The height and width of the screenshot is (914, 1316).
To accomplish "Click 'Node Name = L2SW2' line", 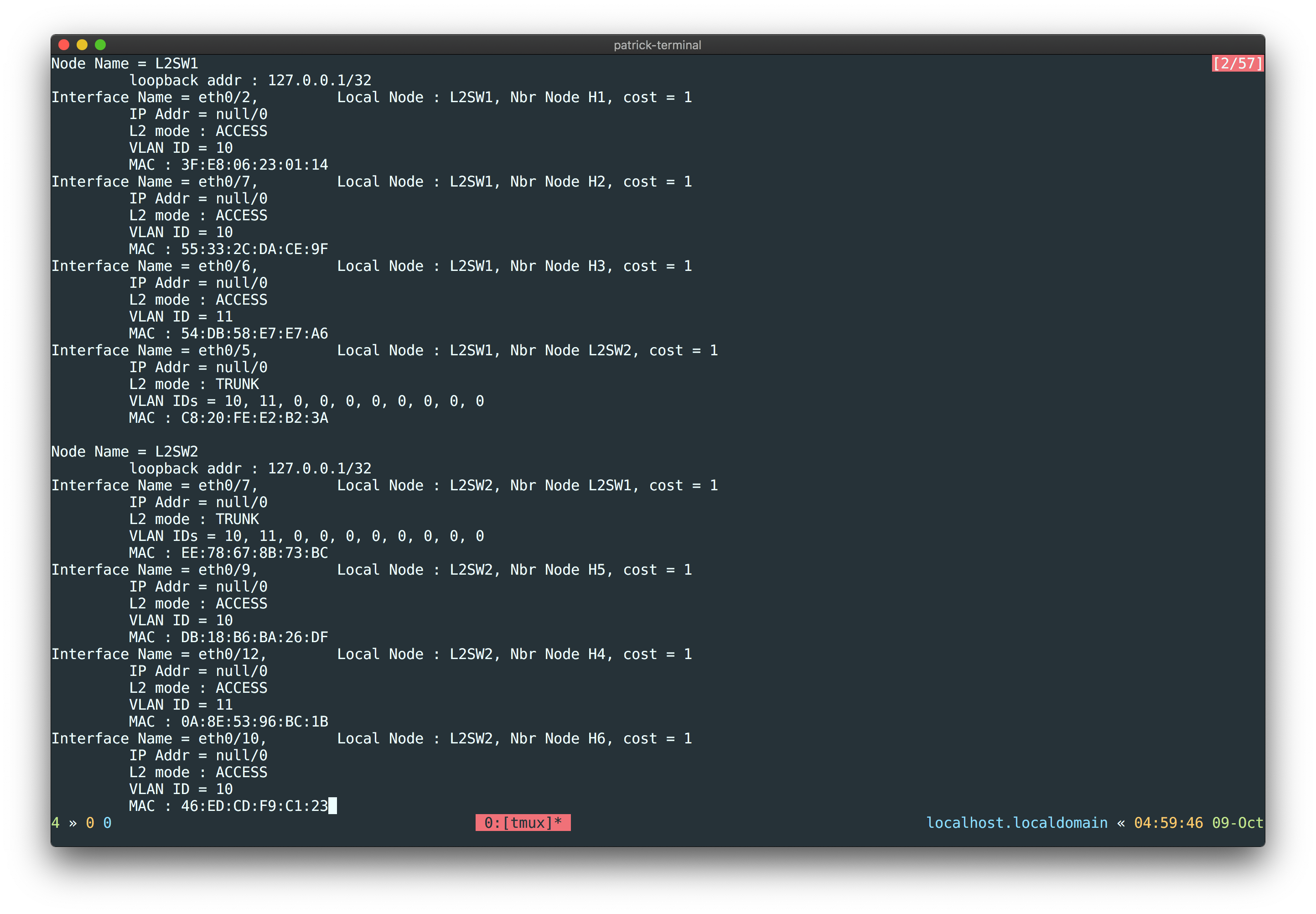I will coord(125,452).
